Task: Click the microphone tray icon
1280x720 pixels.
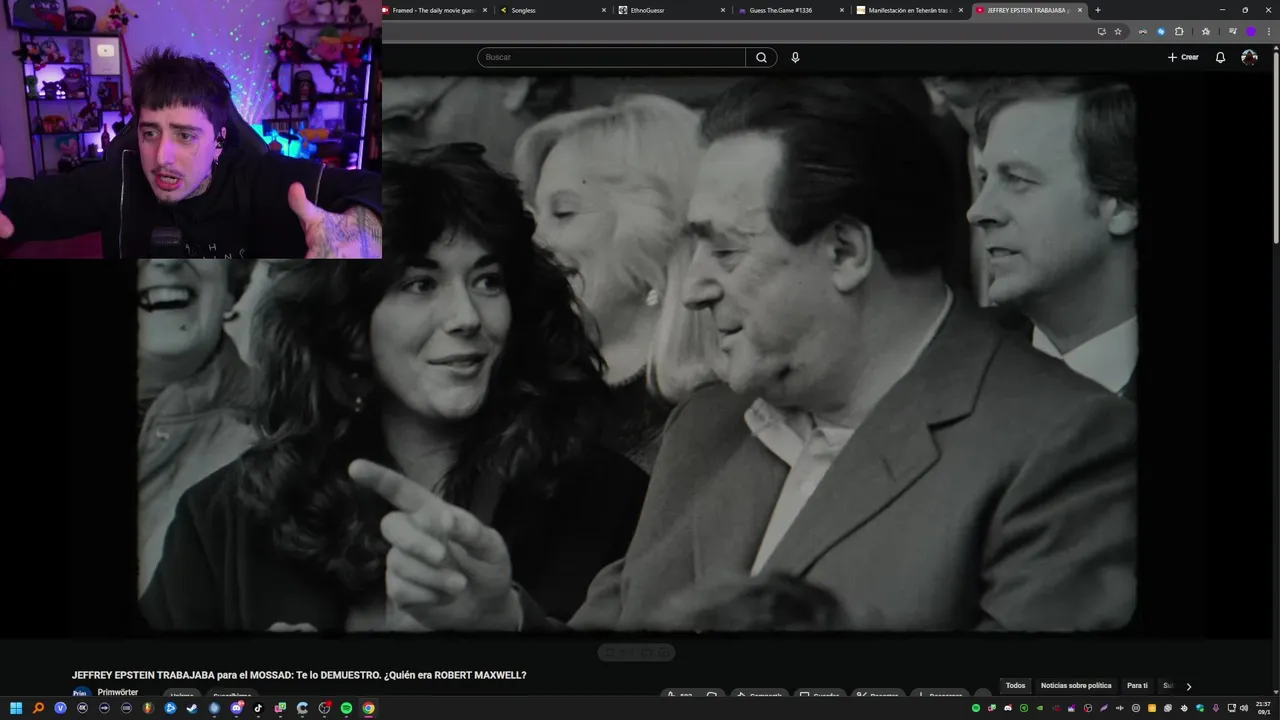Action: coord(1215,708)
